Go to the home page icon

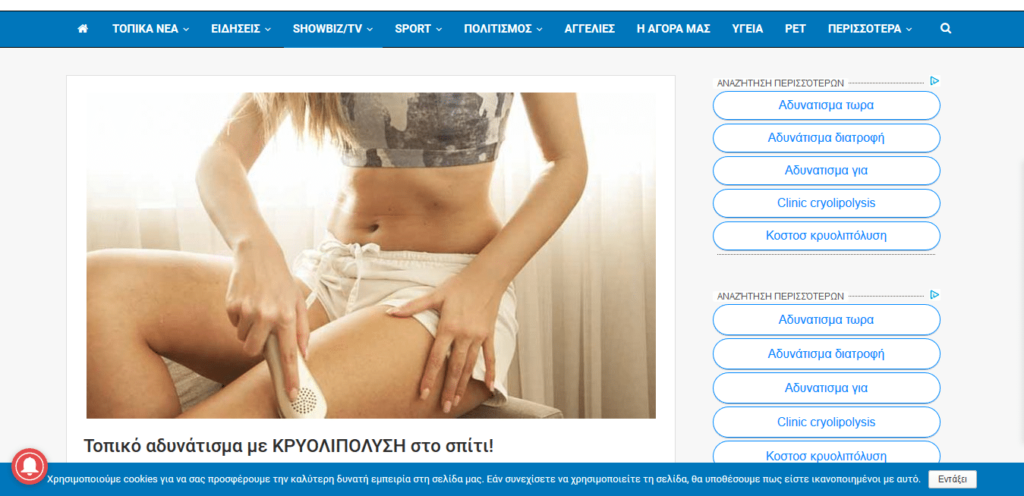coord(83,29)
